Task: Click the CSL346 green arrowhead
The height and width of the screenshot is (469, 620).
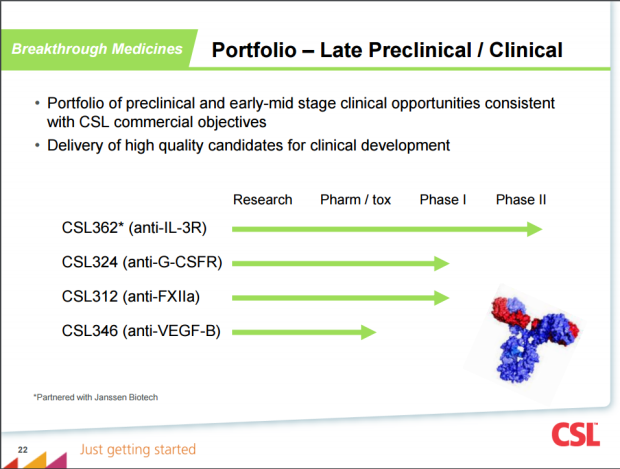Action: [x=369, y=332]
